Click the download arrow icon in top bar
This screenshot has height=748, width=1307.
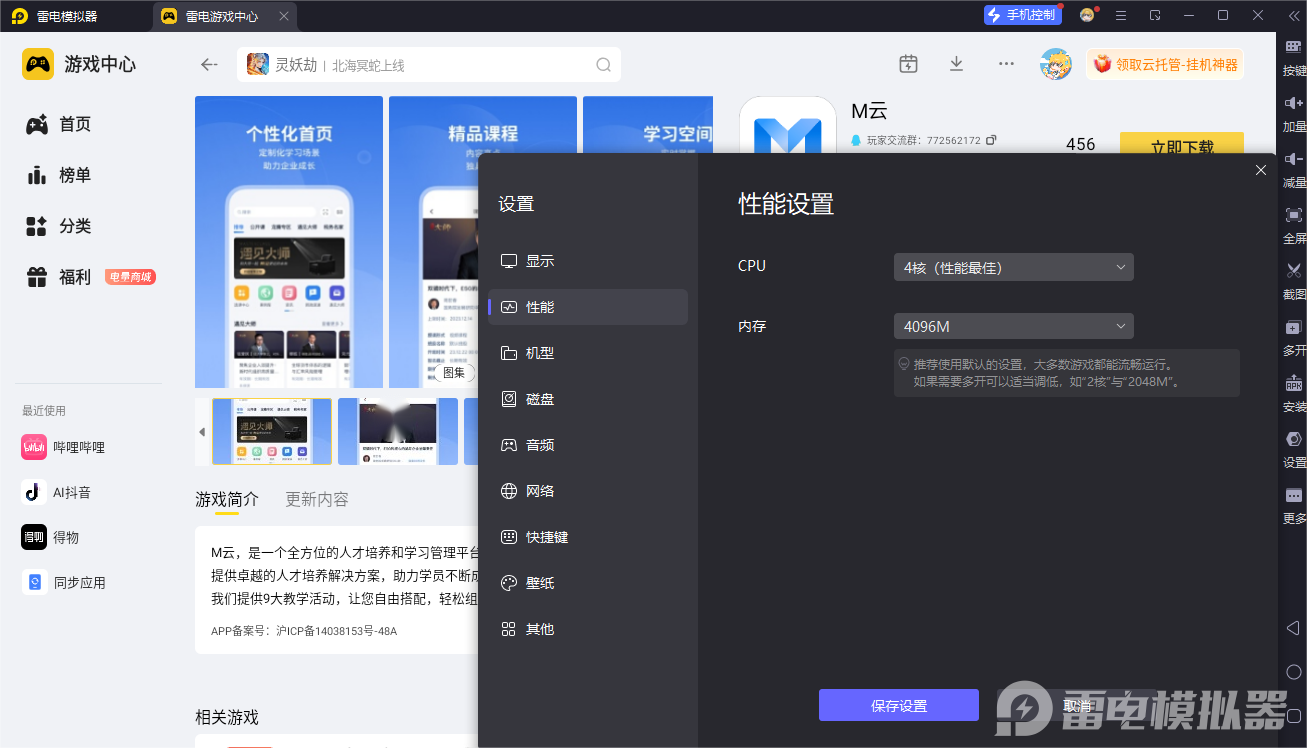(956, 64)
